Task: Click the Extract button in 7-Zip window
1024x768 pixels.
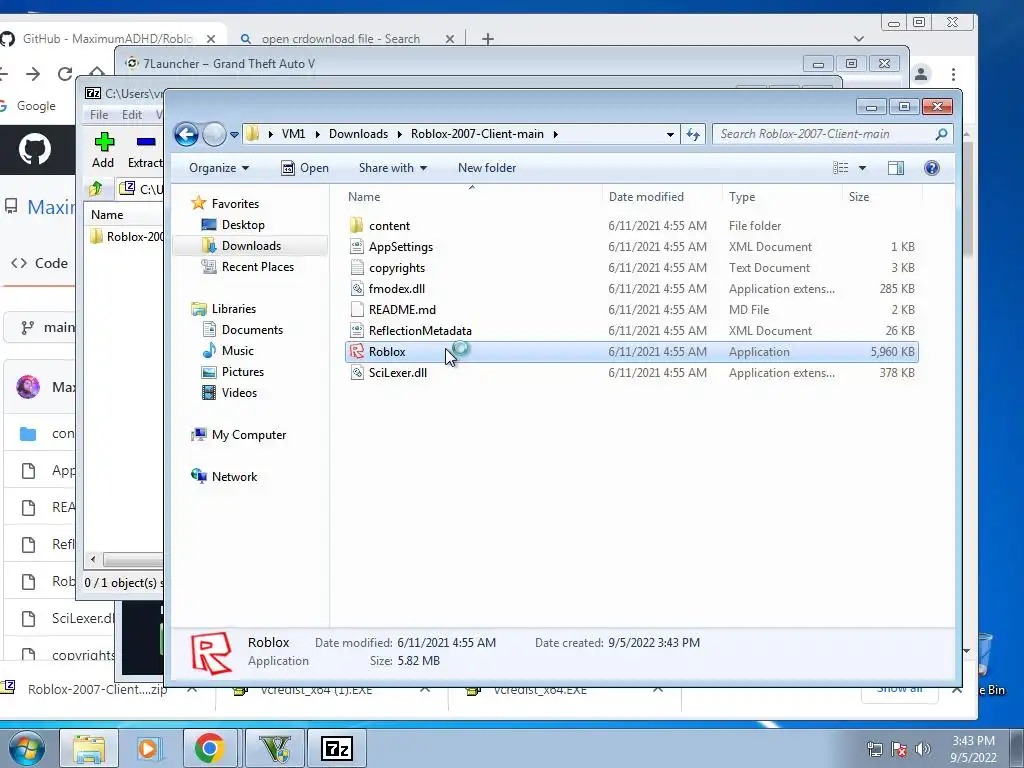Action: [145, 150]
